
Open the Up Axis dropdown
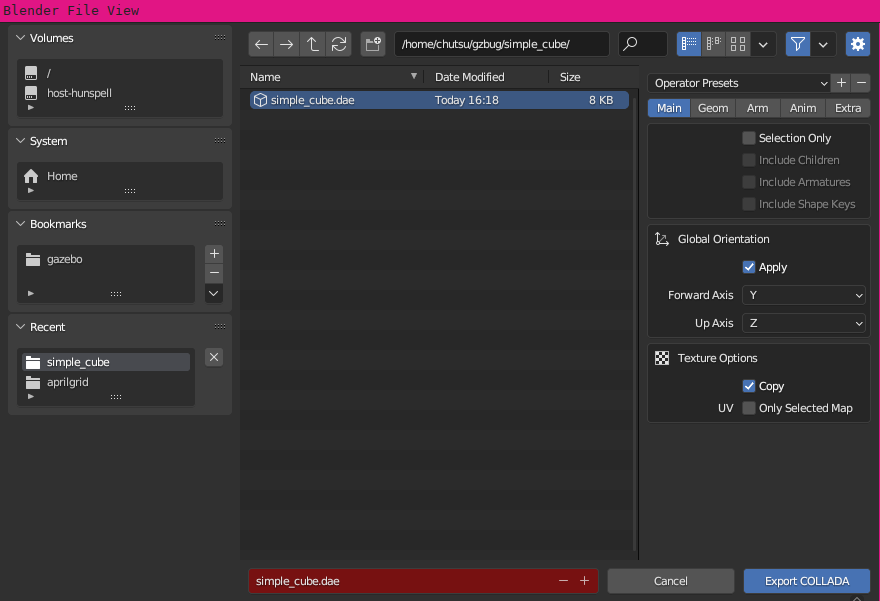pos(804,322)
